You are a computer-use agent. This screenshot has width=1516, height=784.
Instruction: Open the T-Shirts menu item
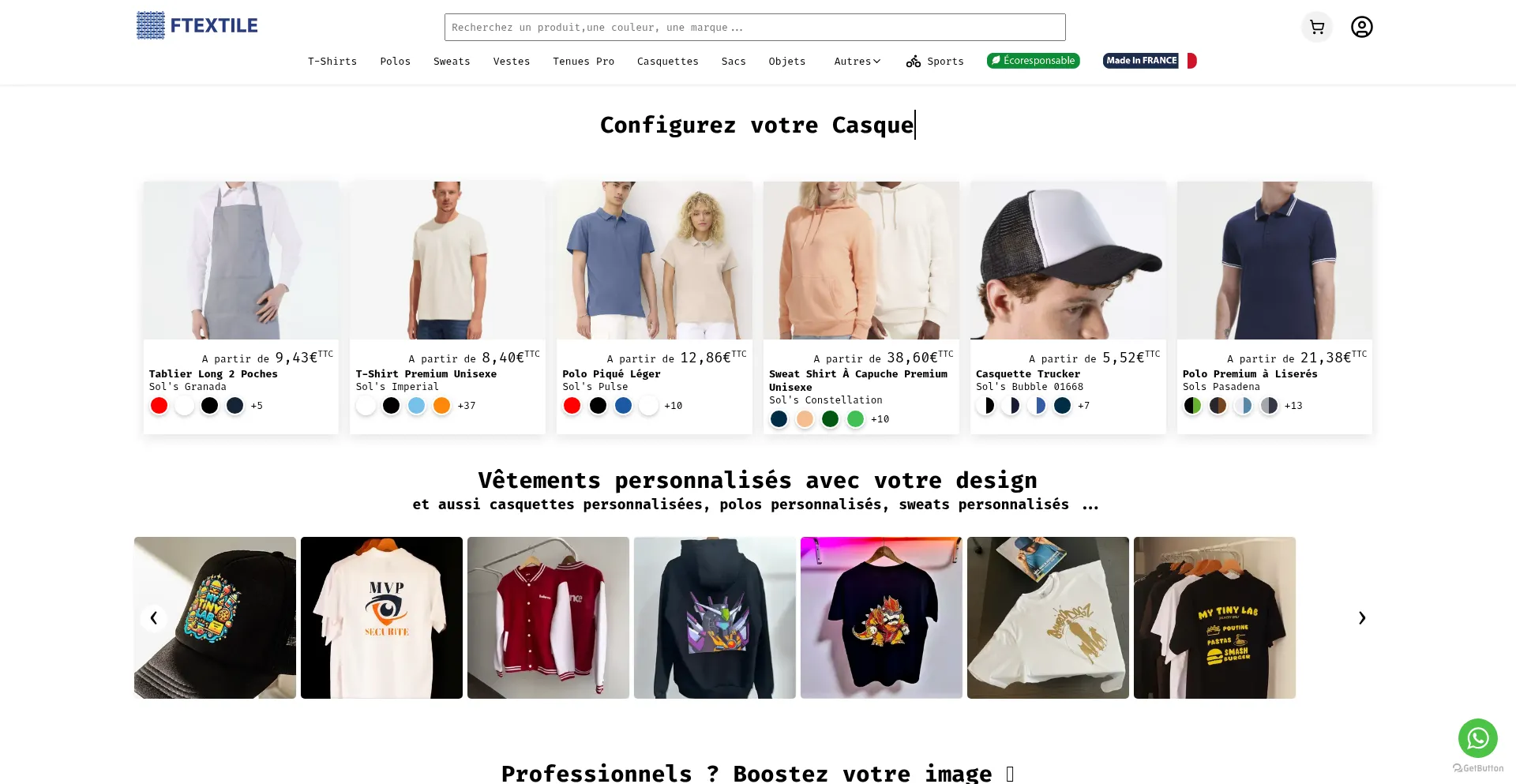tap(332, 61)
